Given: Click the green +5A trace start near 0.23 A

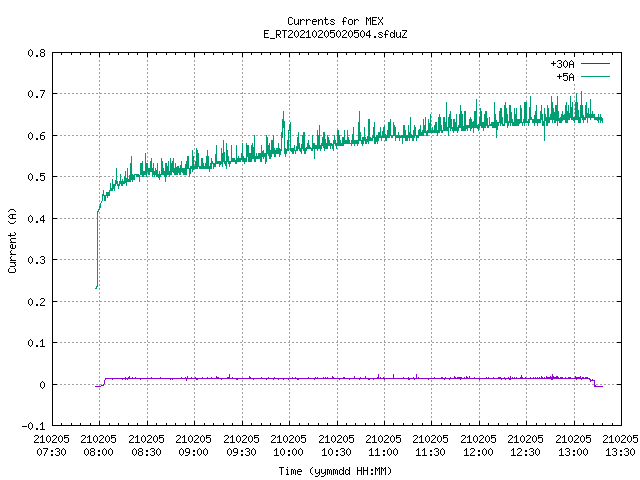Looking at the screenshot, I should 96,287.
